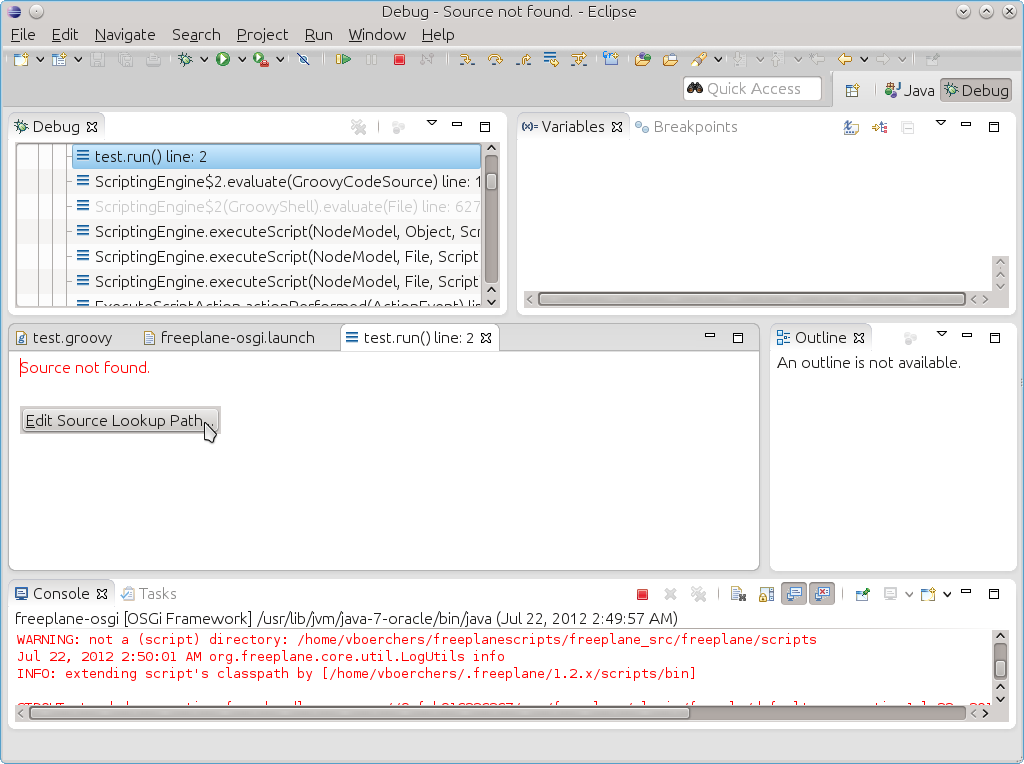This screenshot has height=764, width=1024.
Task: Expand the Open Console dropdown arrow
Action: click(x=947, y=595)
